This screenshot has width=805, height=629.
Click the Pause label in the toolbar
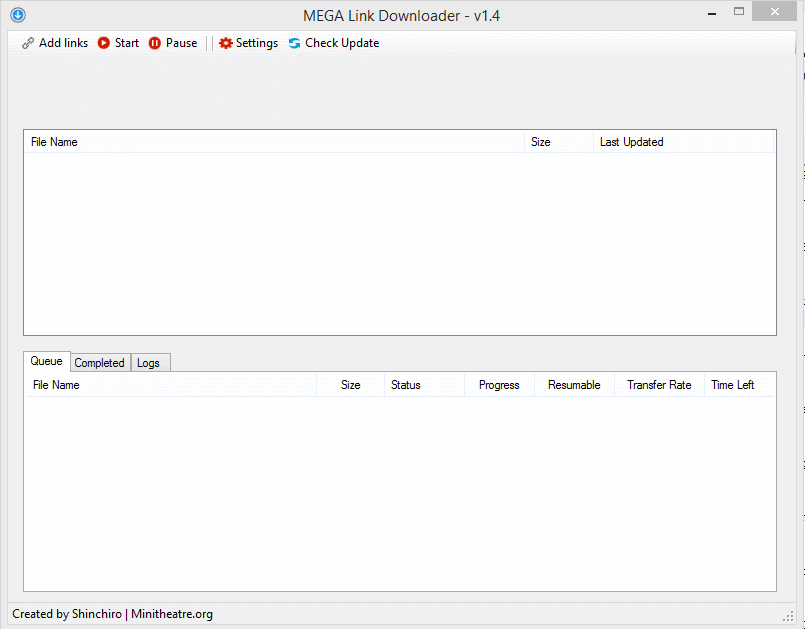181,43
